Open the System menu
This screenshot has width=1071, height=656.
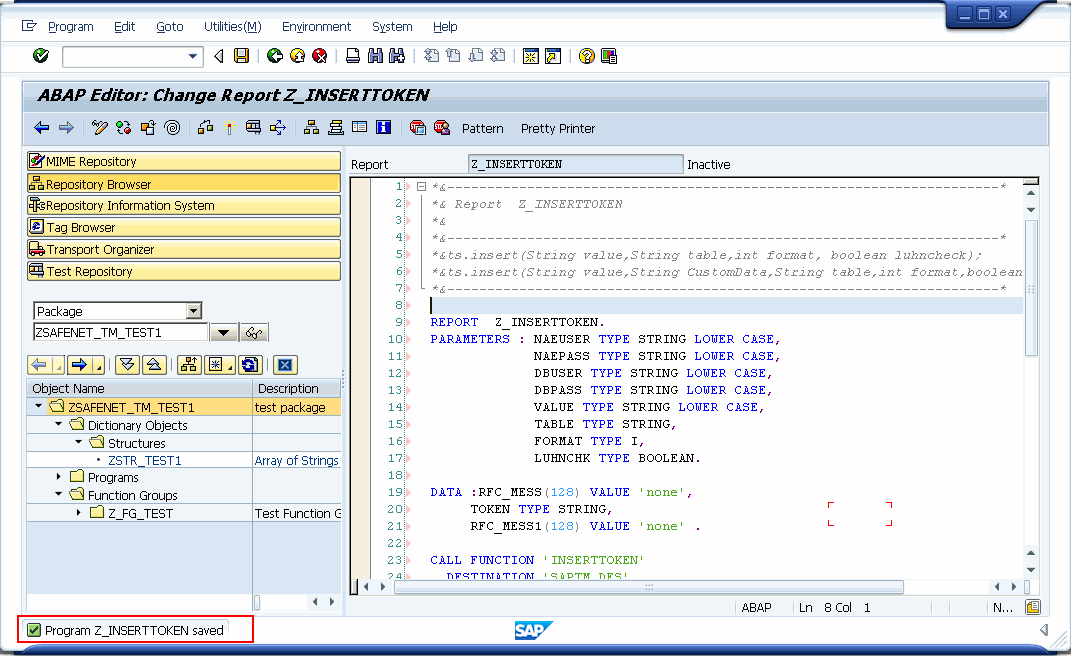(392, 27)
